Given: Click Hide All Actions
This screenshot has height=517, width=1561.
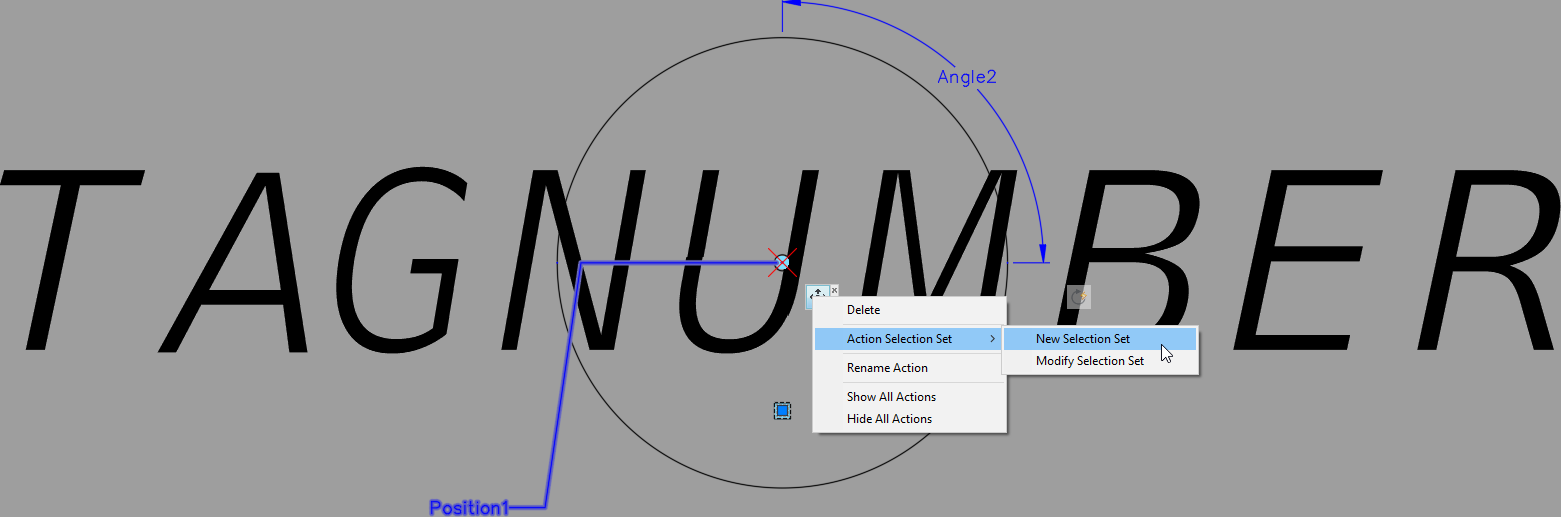Looking at the screenshot, I should [x=909, y=419].
